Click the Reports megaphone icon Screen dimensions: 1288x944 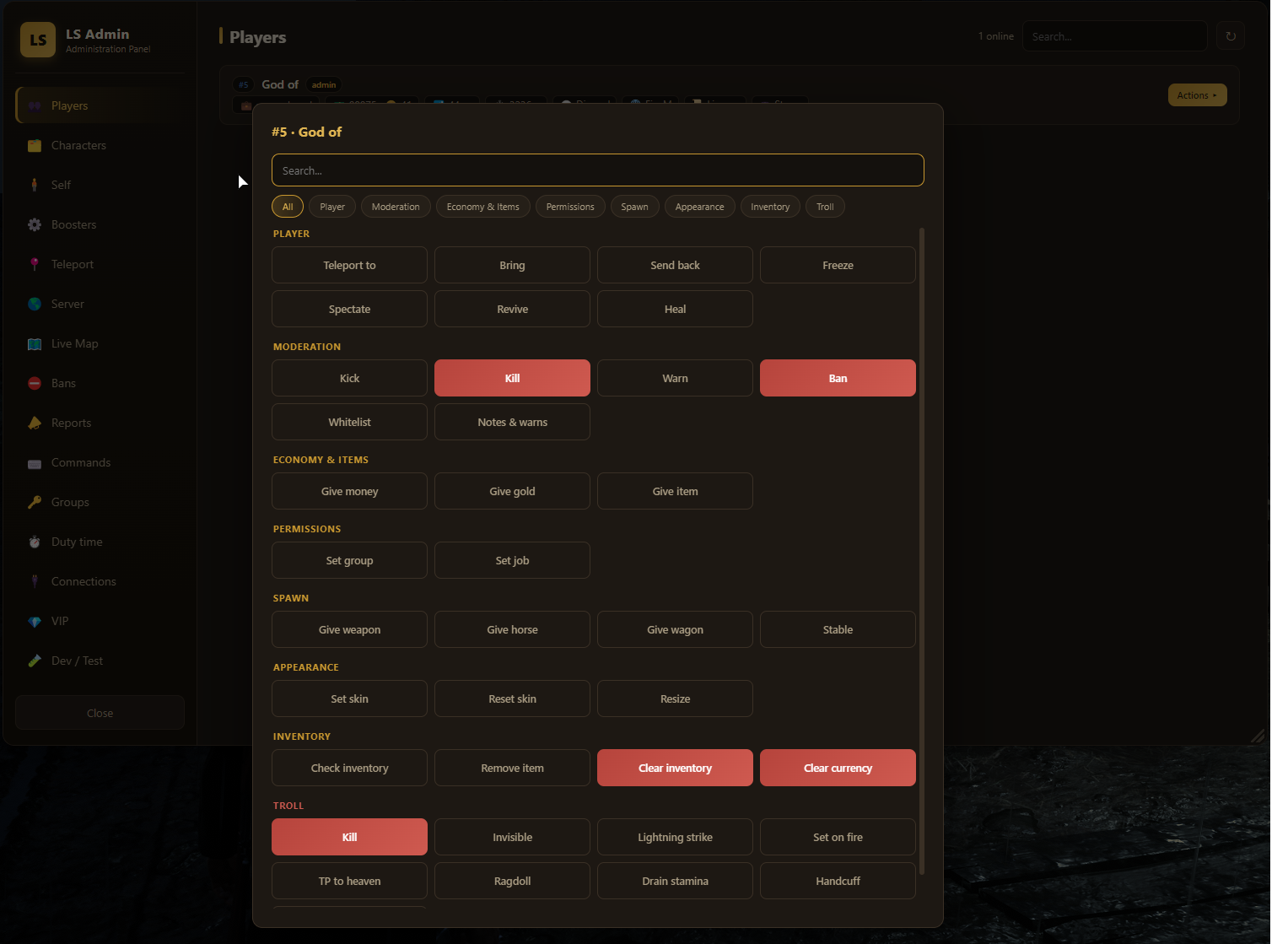click(x=35, y=423)
